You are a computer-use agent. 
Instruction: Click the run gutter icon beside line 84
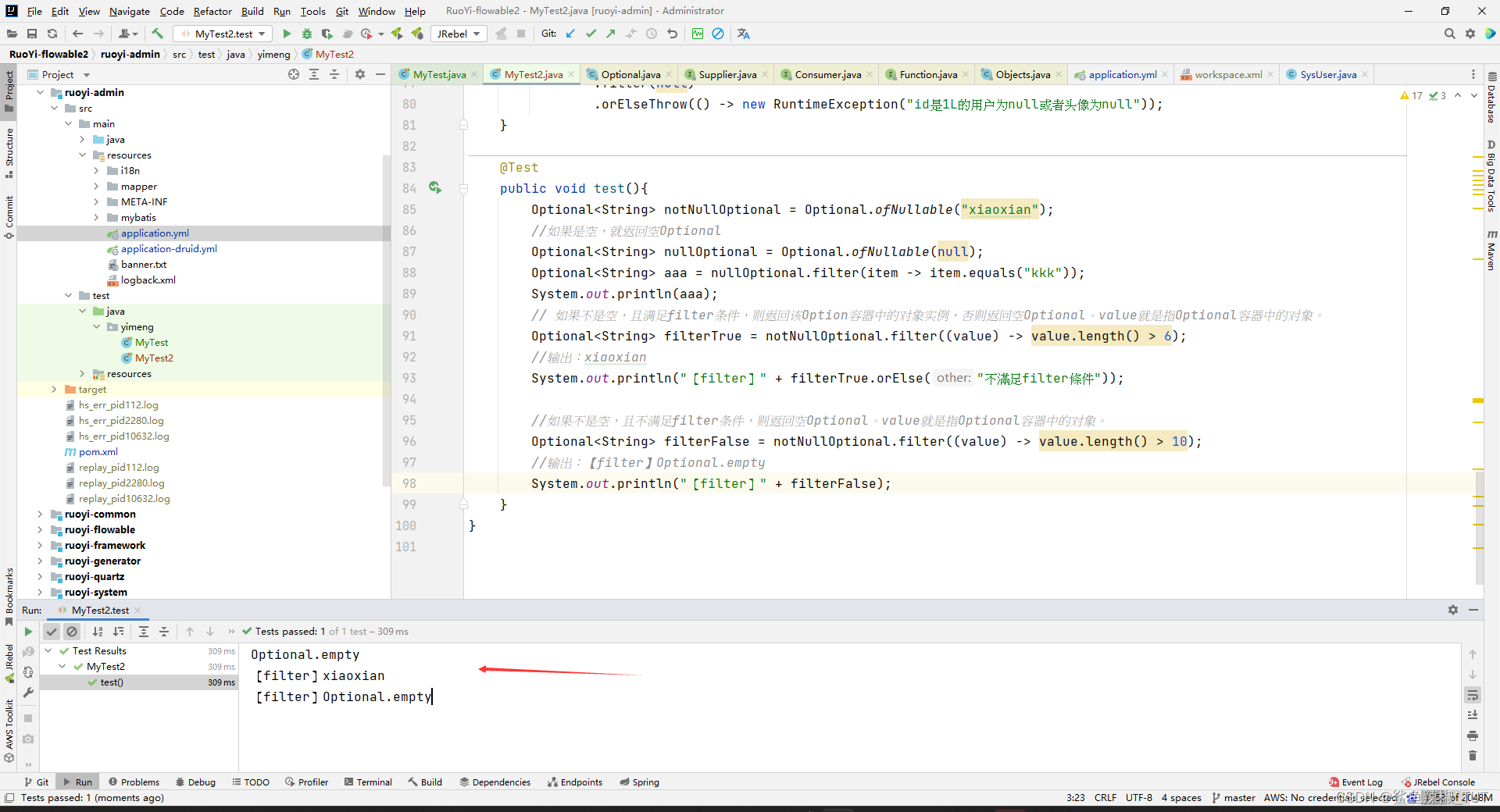435,187
